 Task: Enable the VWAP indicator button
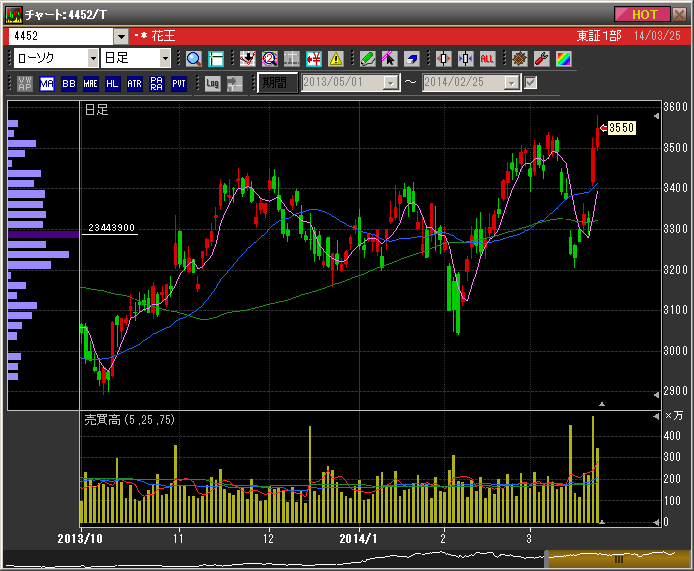click(x=25, y=84)
